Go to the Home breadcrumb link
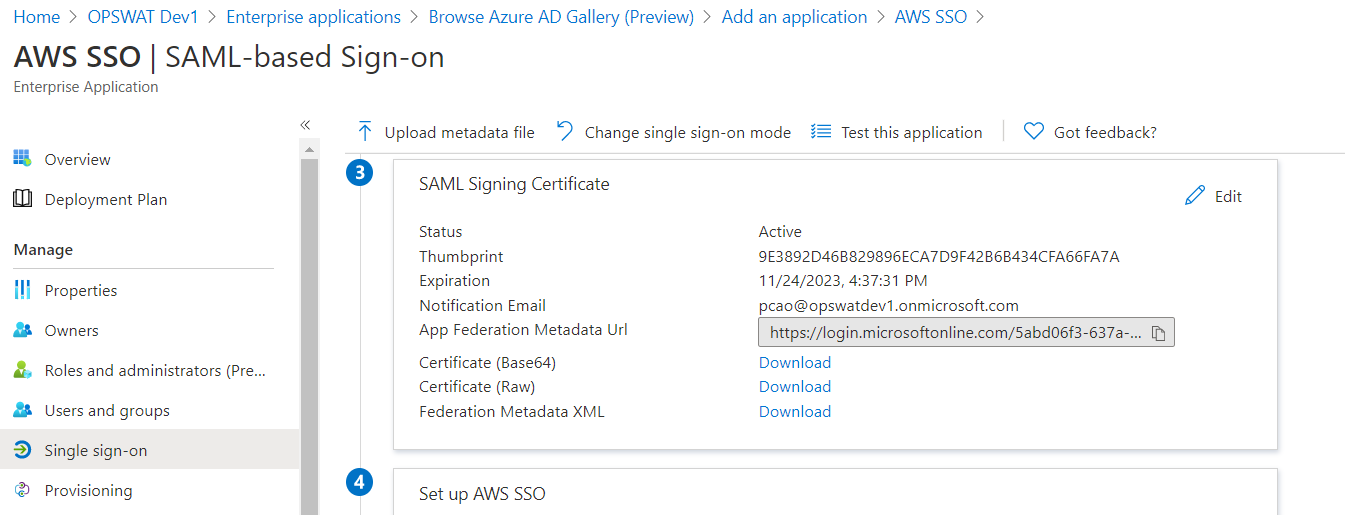 [x=37, y=17]
